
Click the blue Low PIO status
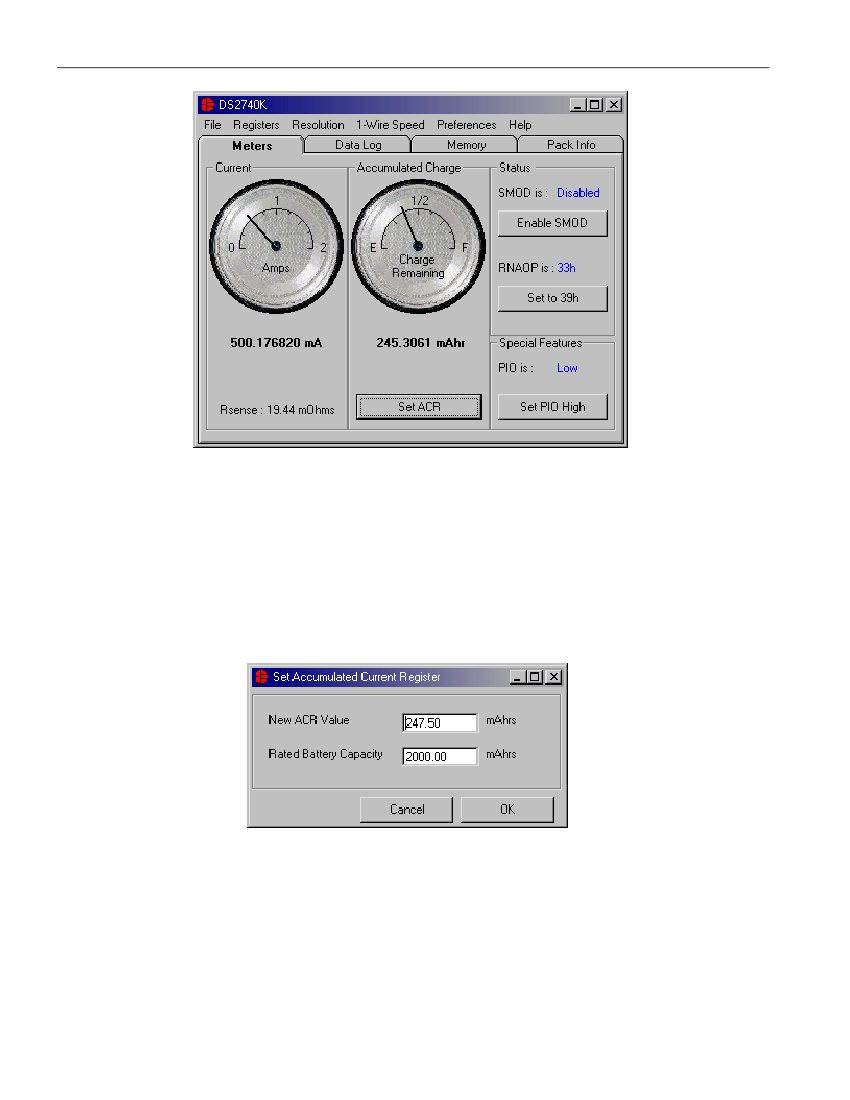click(567, 368)
